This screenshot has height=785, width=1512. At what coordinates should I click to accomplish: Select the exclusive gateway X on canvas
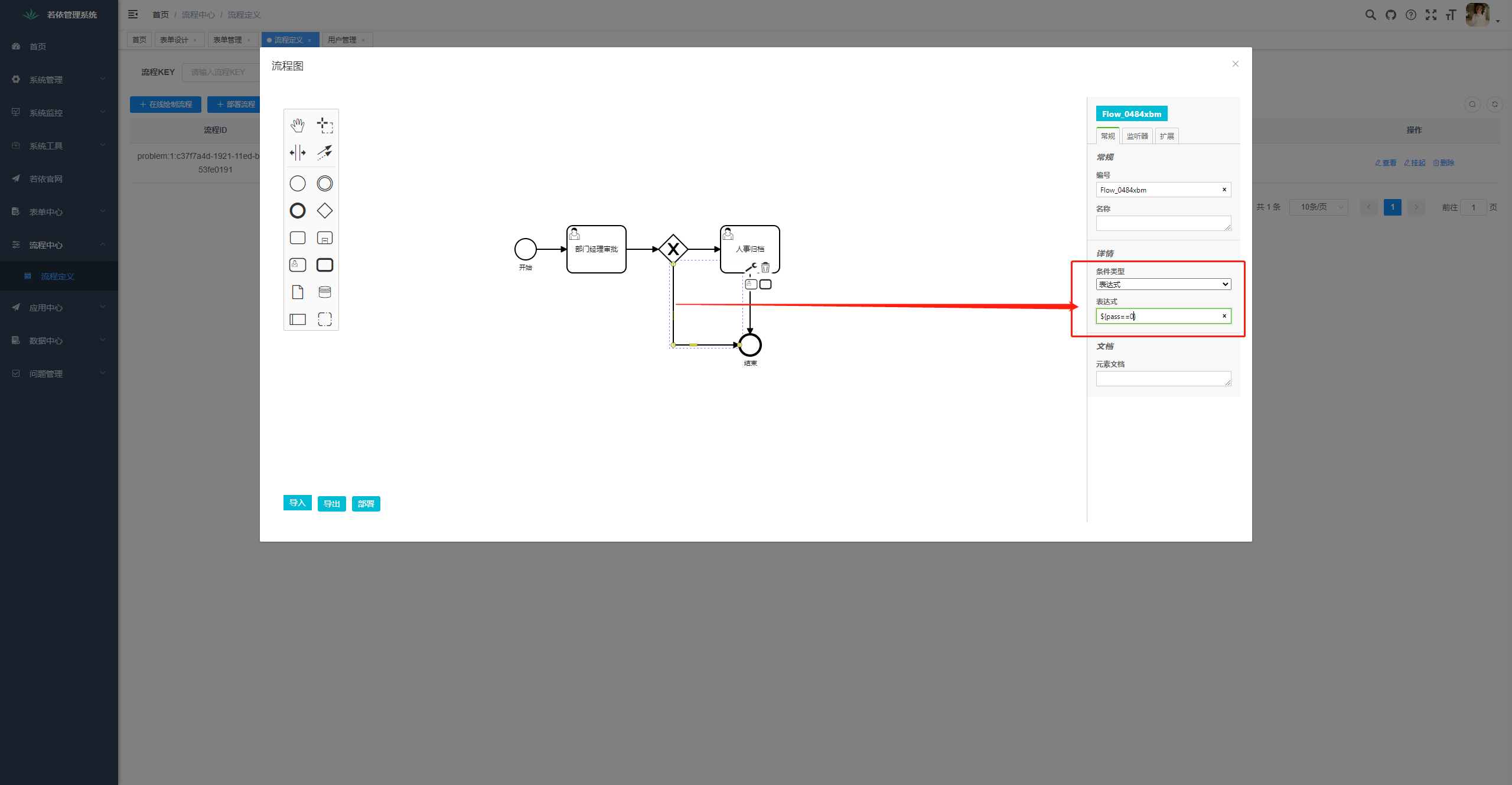pyautogui.click(x=673, y=249)
